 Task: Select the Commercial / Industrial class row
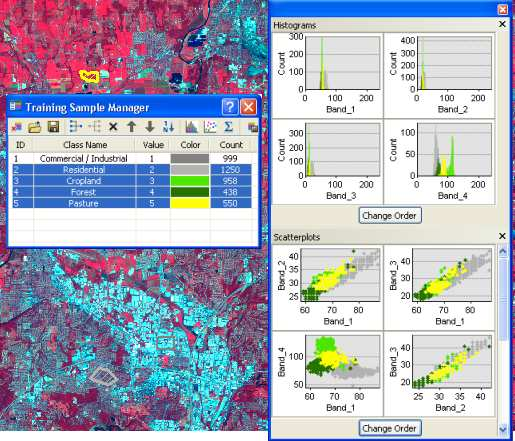tap(132, 158)
